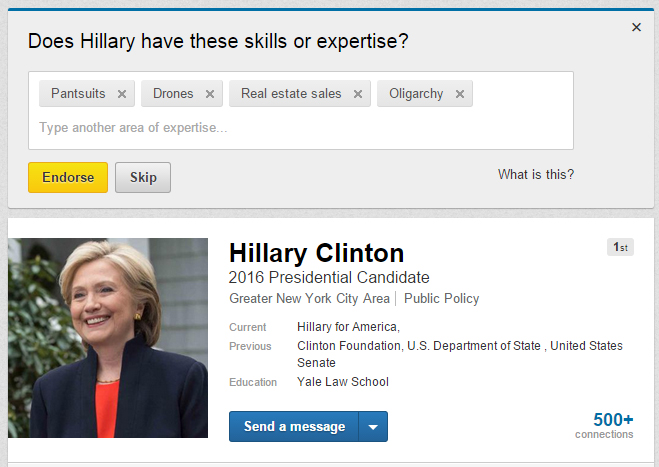
Task: Select the Public Policy industry link
Action: (x=441, y=299)
